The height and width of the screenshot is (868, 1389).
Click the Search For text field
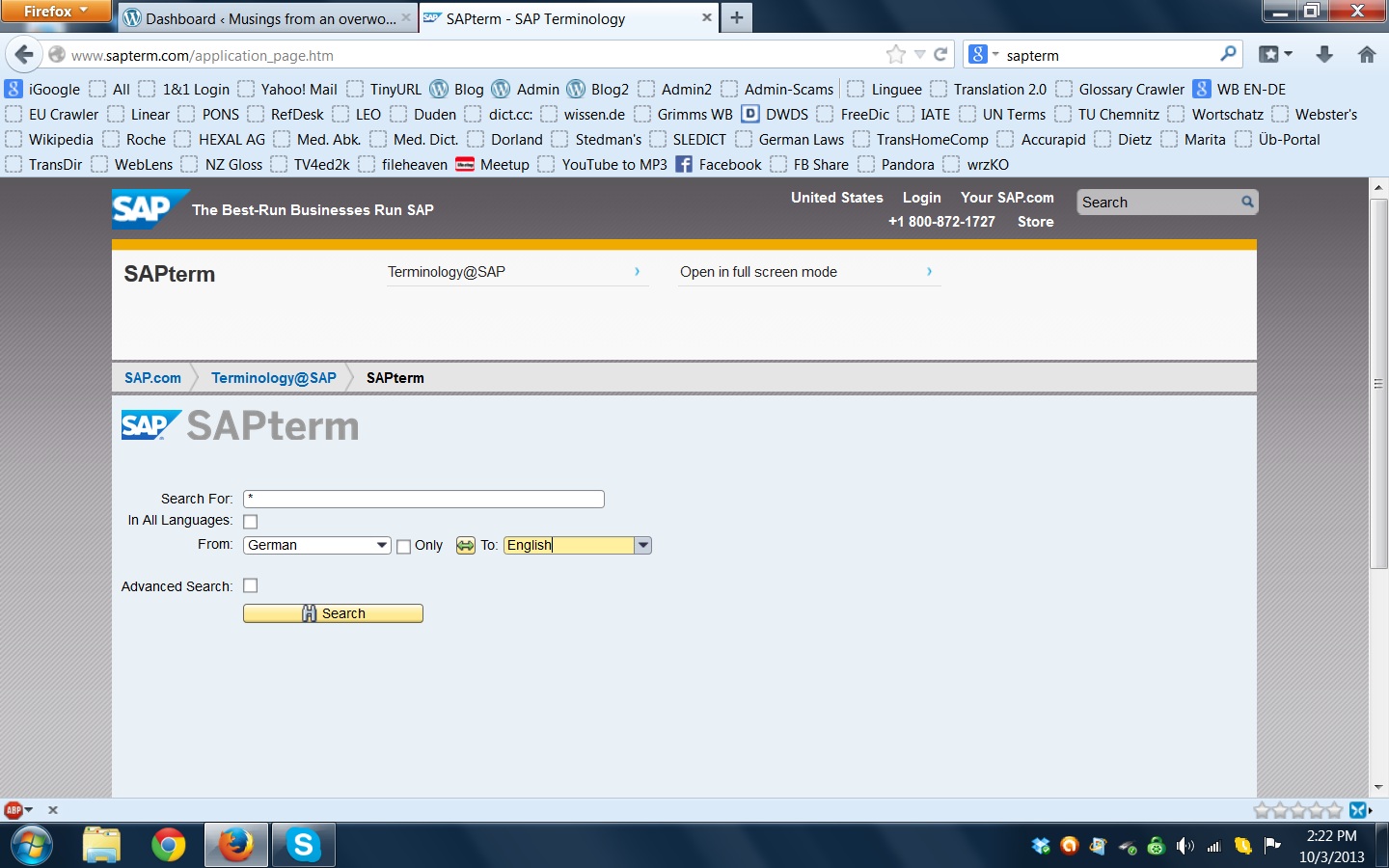point(423,499)
